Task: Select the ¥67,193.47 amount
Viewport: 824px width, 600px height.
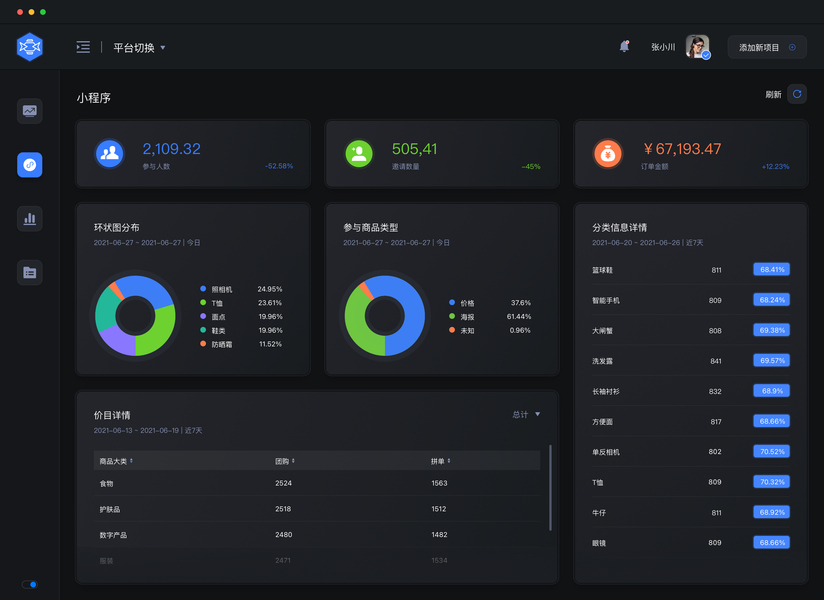Action: pos(682,149)
